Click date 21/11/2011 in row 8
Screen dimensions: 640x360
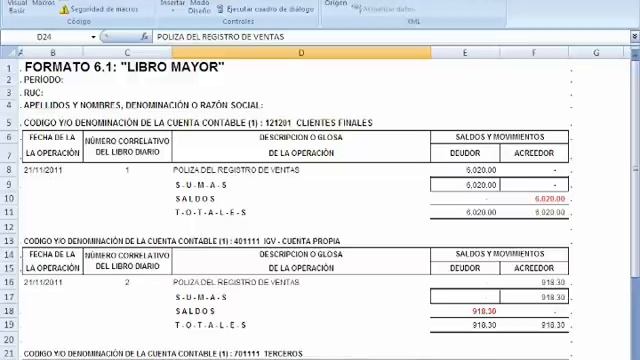43,170
